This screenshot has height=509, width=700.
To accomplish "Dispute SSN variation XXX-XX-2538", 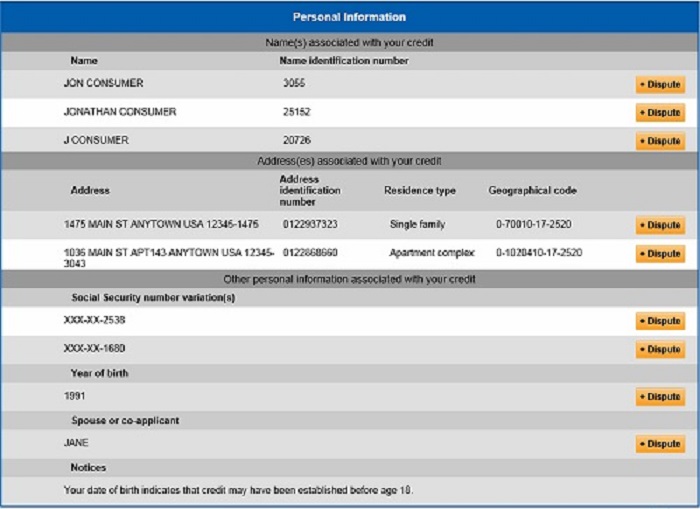I will tap(660, 321).
